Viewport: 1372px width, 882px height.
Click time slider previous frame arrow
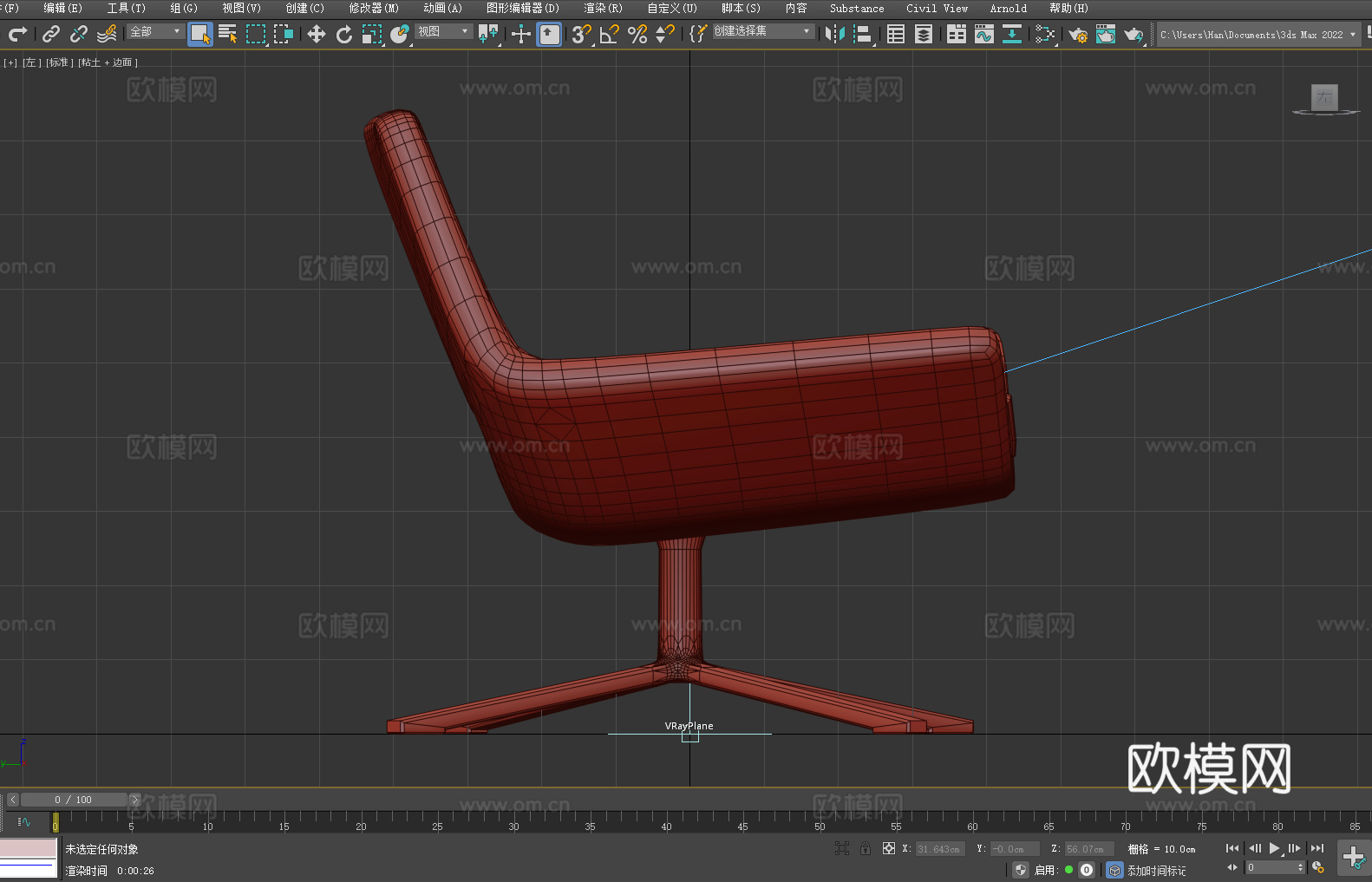click(12, 800)
